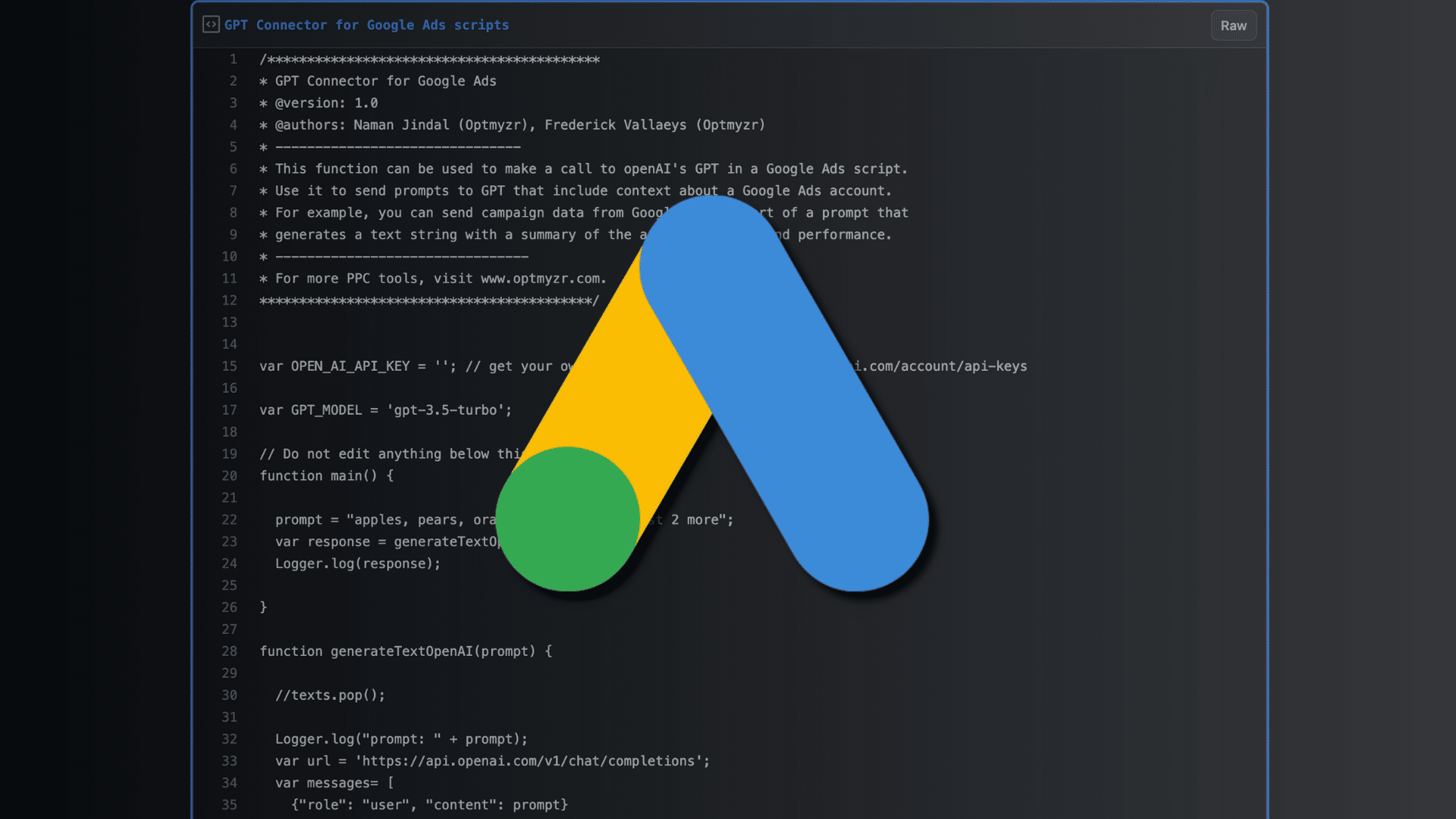The image size is (1456, 819).
Task: Click the code file icon beside gist title
Action: coord(210,25)
